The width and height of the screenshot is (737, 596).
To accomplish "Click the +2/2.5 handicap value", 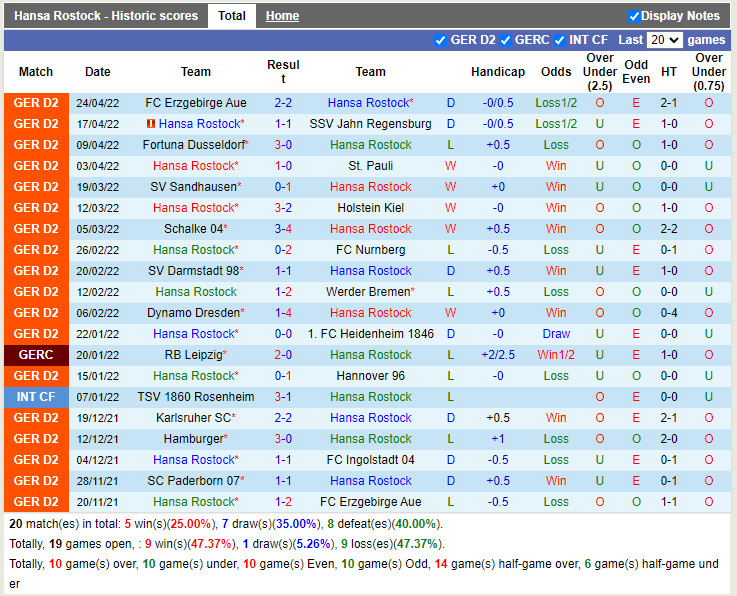I will pyautogui.click(x=498, y=355).
